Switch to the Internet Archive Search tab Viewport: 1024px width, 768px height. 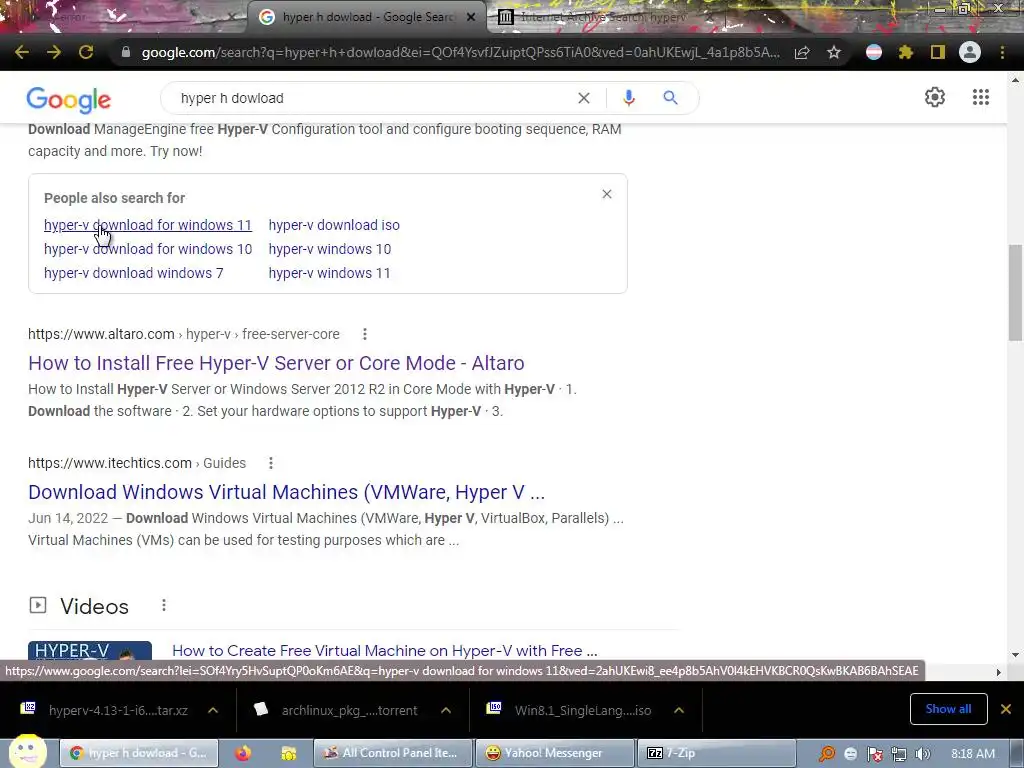point(604,17)
